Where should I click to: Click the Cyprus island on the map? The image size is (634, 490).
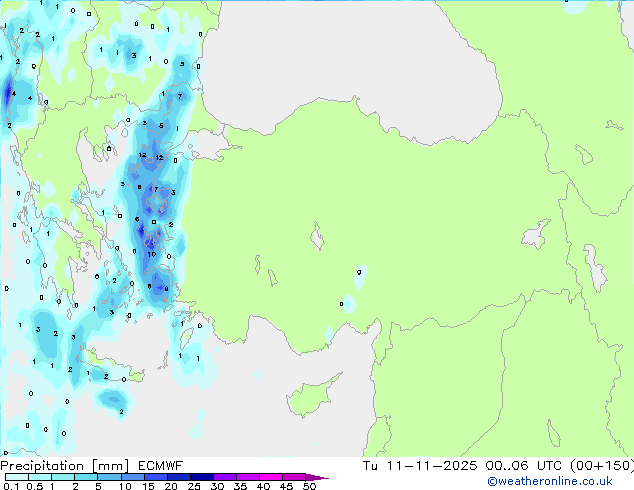click(x=311, y=398)
